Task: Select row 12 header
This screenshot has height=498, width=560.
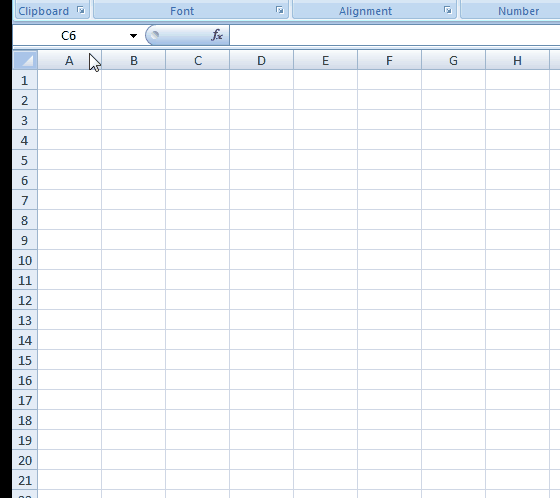Action: [25, 300]
